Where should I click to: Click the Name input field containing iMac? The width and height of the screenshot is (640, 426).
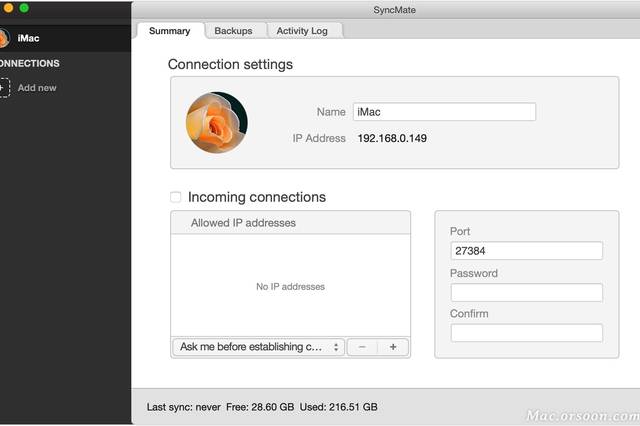444,112
